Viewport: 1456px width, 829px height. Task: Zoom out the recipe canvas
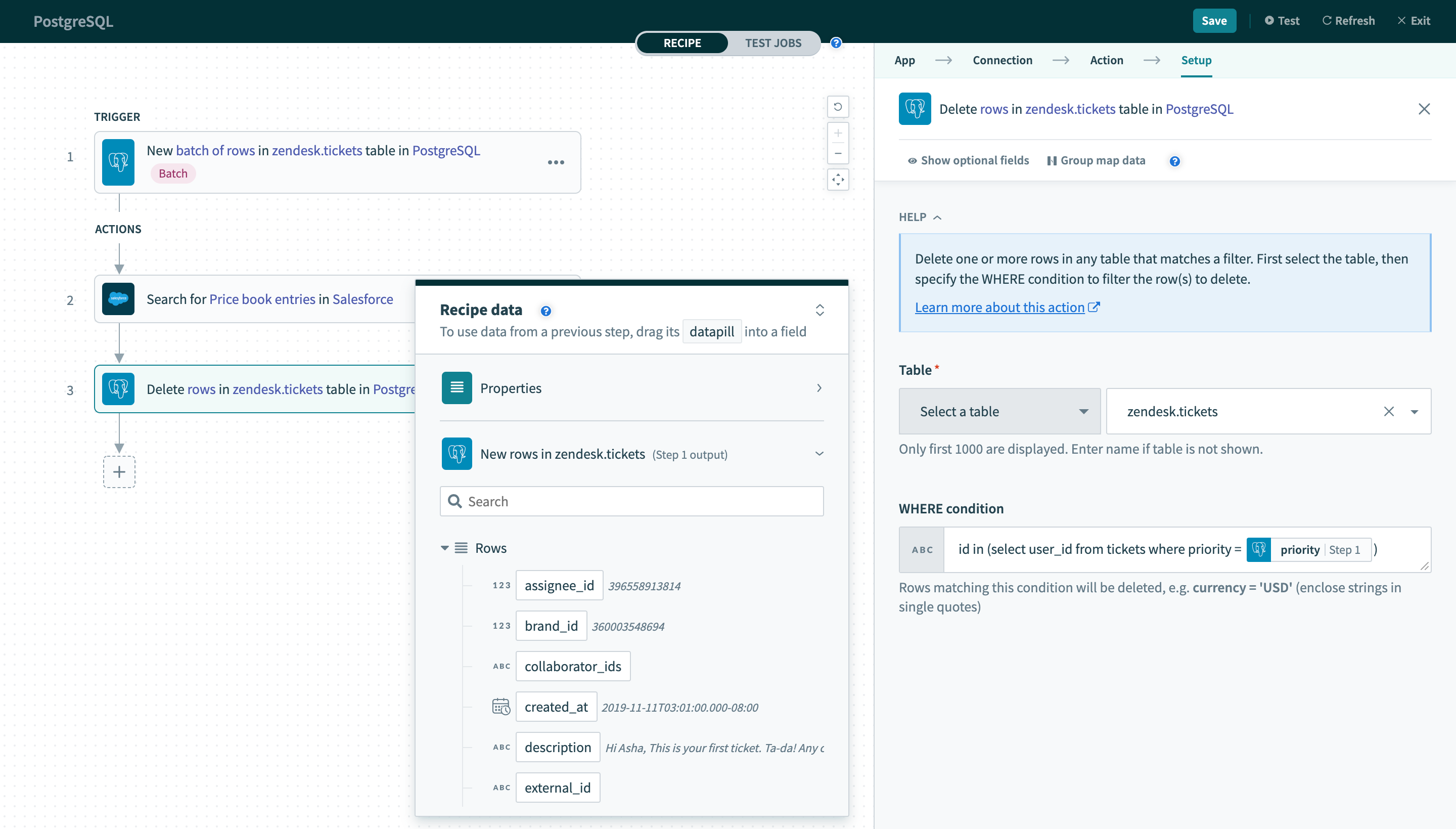pos(838,153)
